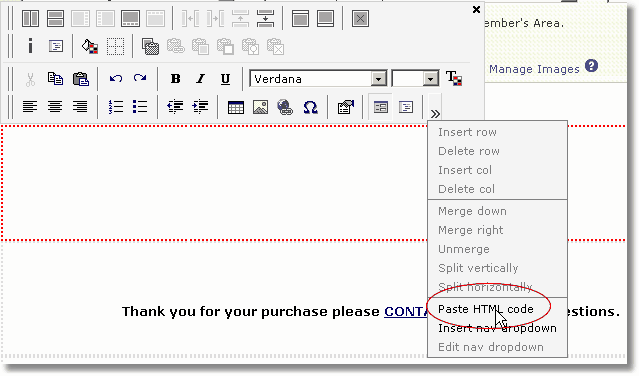This screenshot has height=376, width=639.
Task: Click the Paste clipboard icon
Action: click(x=81, y=79)
